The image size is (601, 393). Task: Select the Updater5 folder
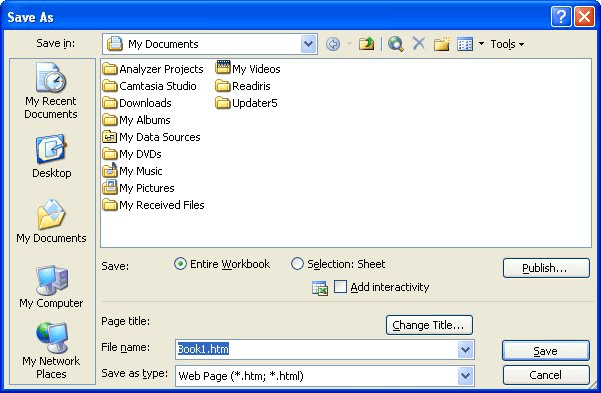[x=246, y=103]
